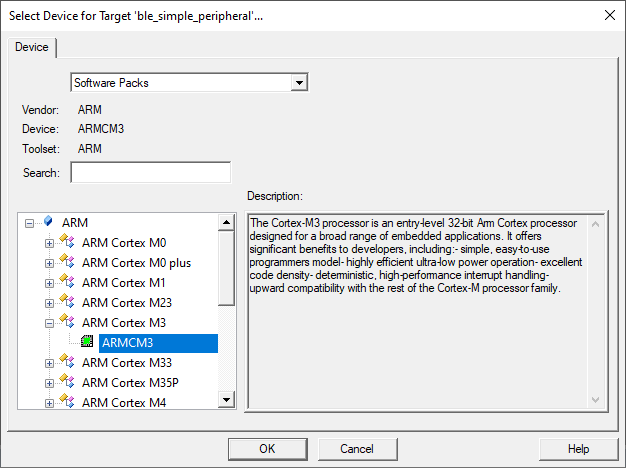This screenshot has width=626, height=468.
Task: Click the ARM Cortex M0 family icon
Action: 67,241
